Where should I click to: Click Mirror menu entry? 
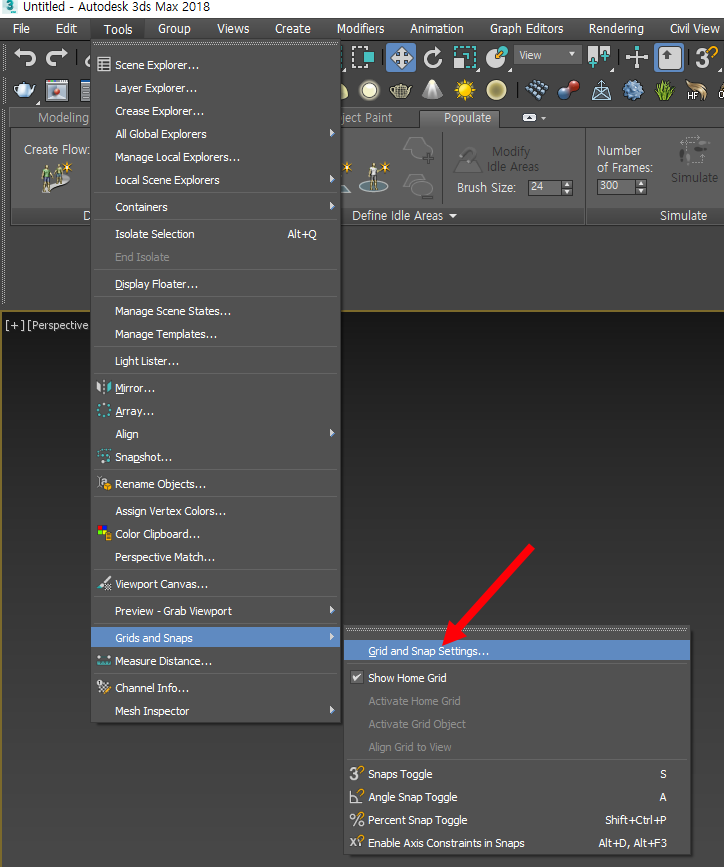pyautogui.click(x=216, y=388)
